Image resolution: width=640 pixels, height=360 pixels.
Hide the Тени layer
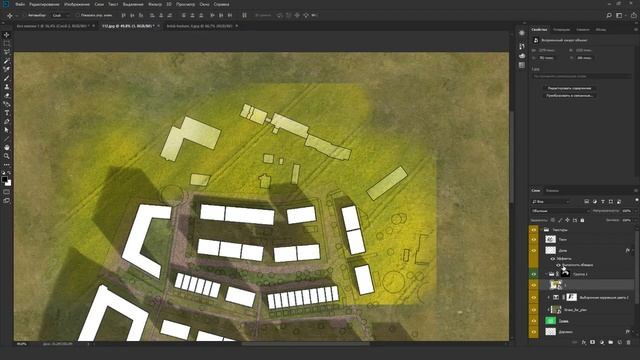pos(533,240)
